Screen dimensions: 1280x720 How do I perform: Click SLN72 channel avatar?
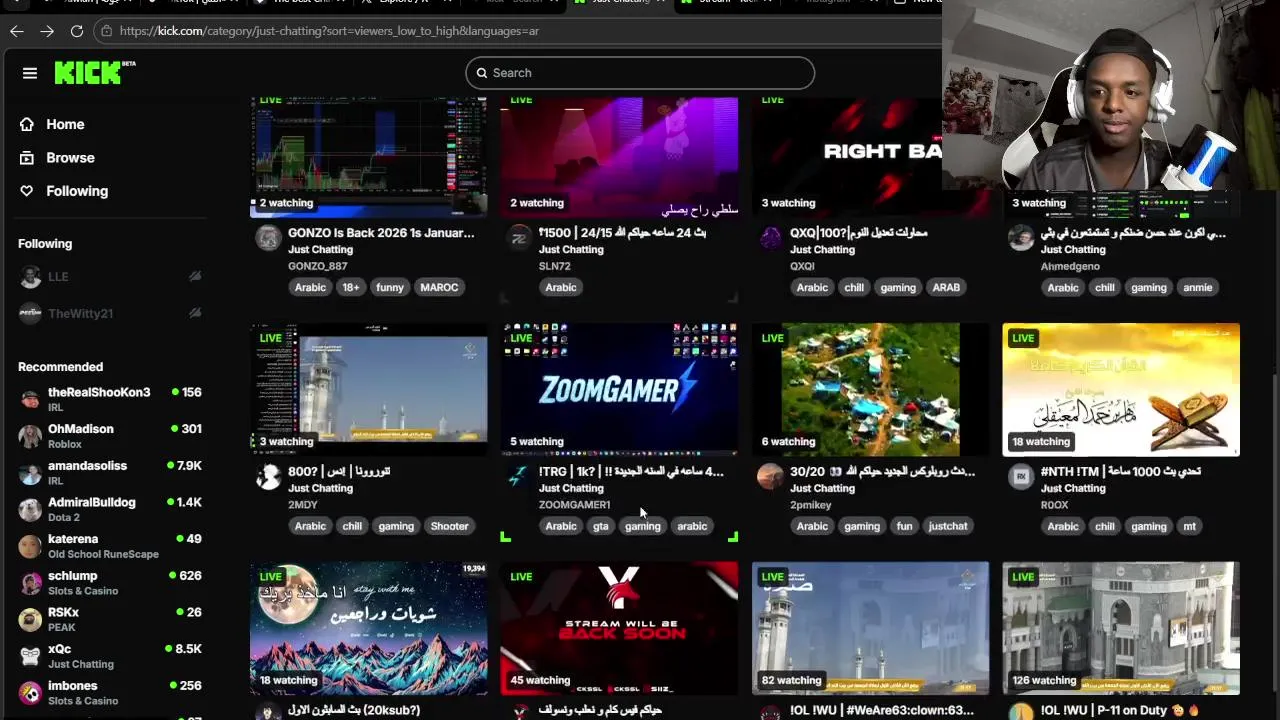tap(519, 238)
